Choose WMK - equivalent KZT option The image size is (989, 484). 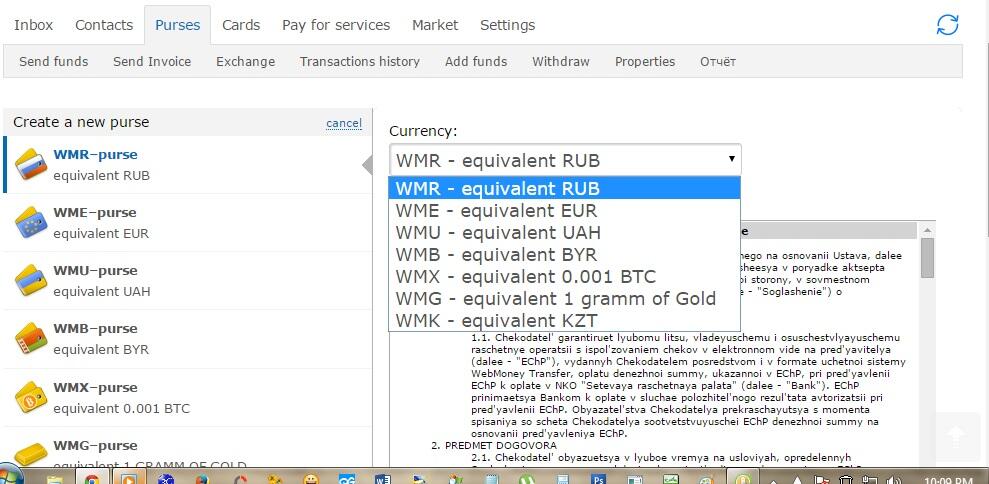[565, 320]
